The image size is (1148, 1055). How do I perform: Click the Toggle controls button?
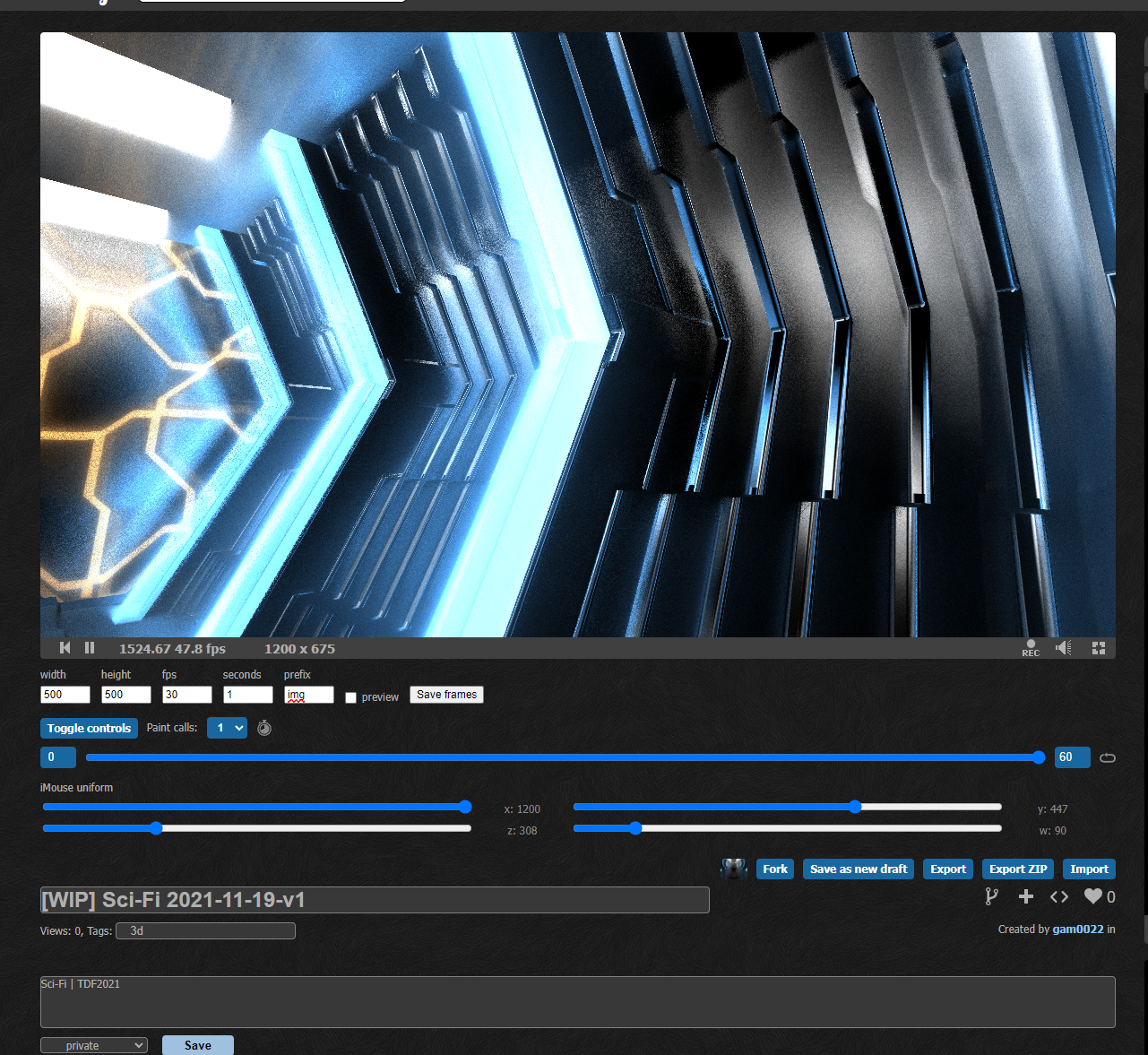point(89,728)
